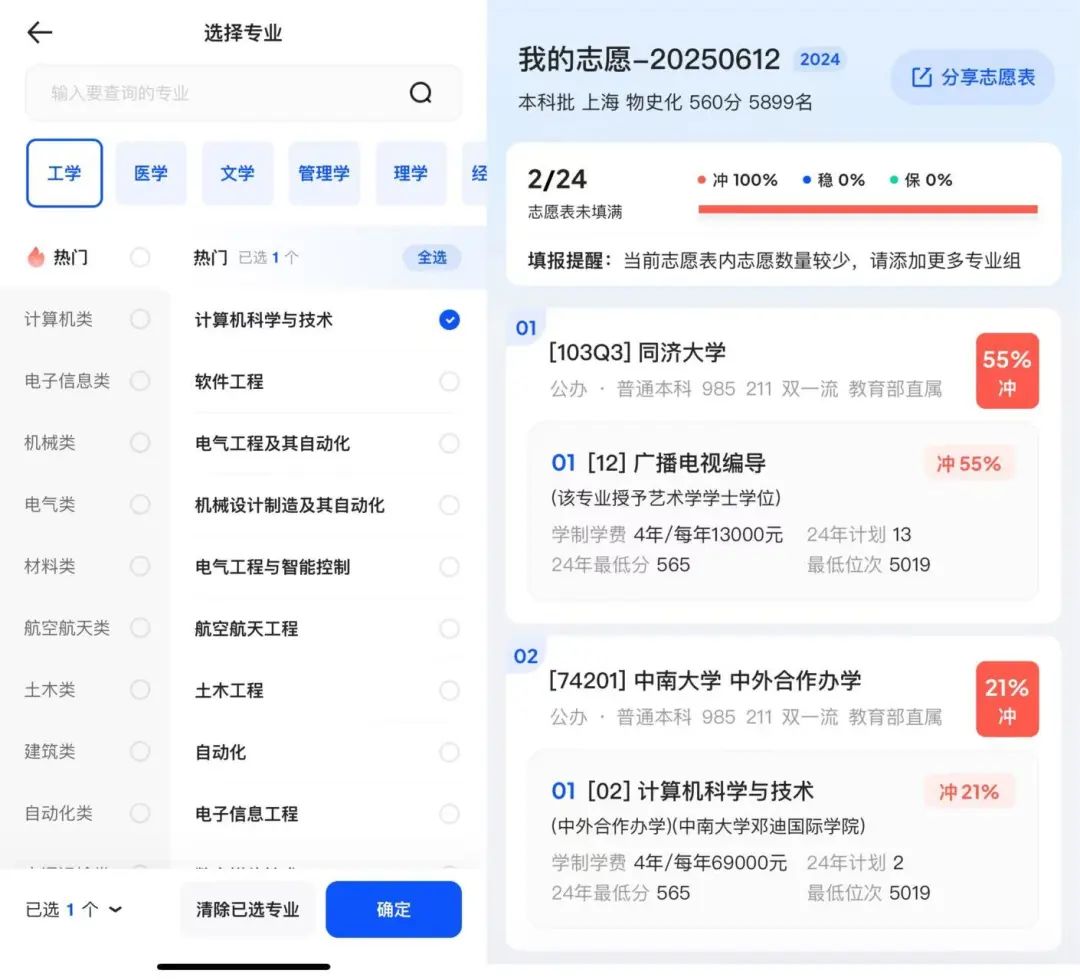Toggle the 土木类 category circle
1080x980 pixels.
140,689
